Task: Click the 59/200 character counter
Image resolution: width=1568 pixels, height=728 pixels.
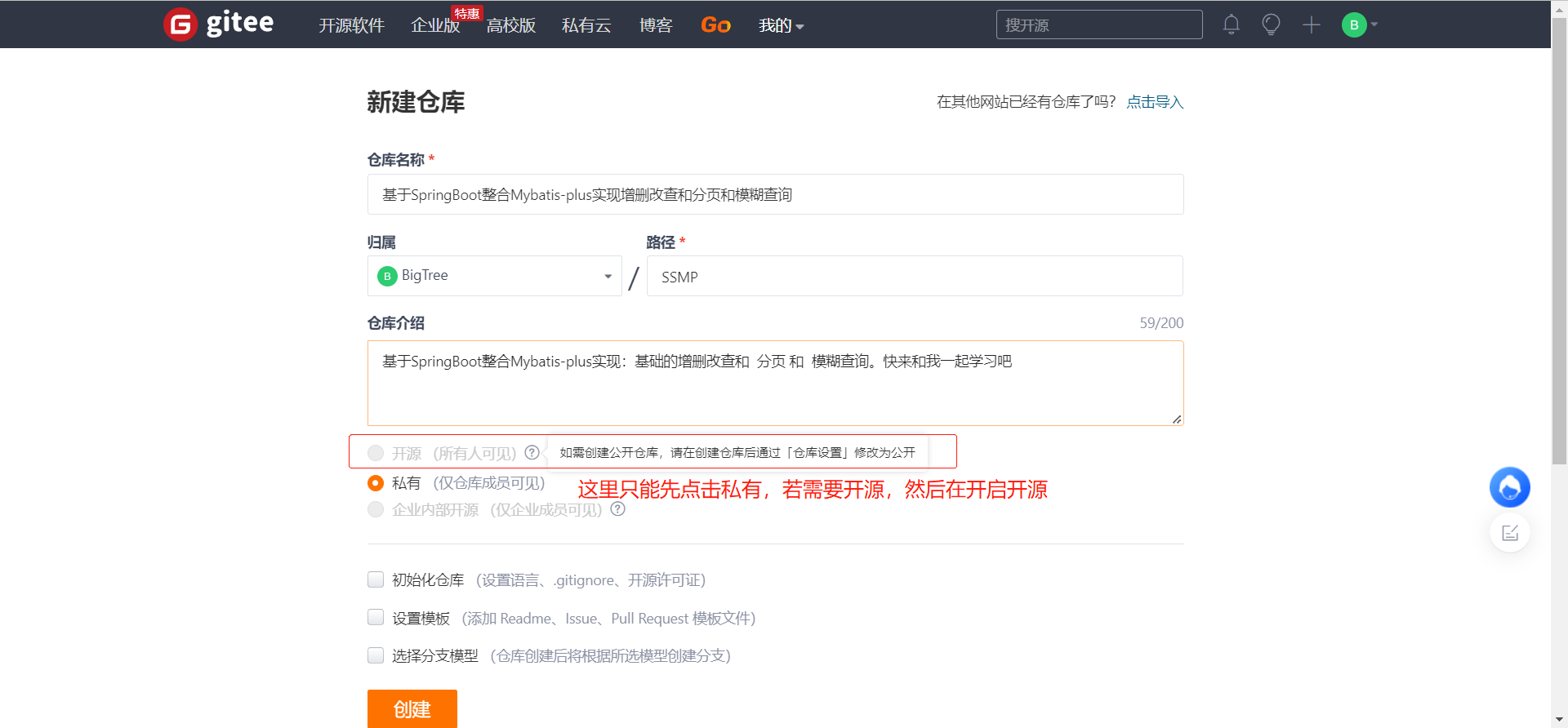Action: pyautogui.click(x=1161, y=323)
